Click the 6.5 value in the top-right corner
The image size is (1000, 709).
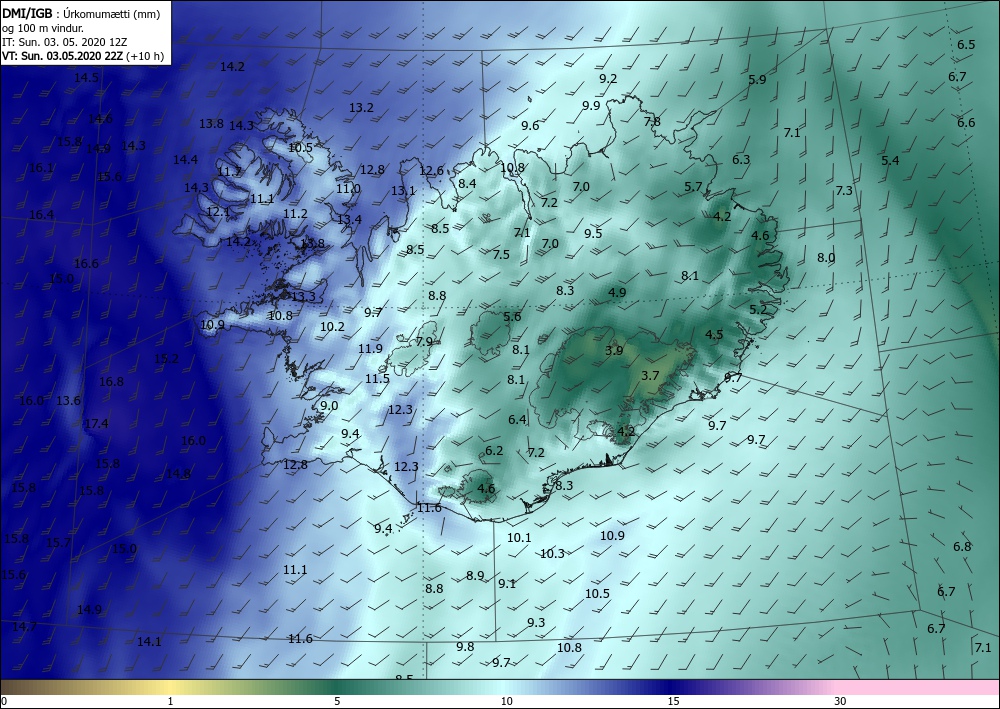(966, 45)
